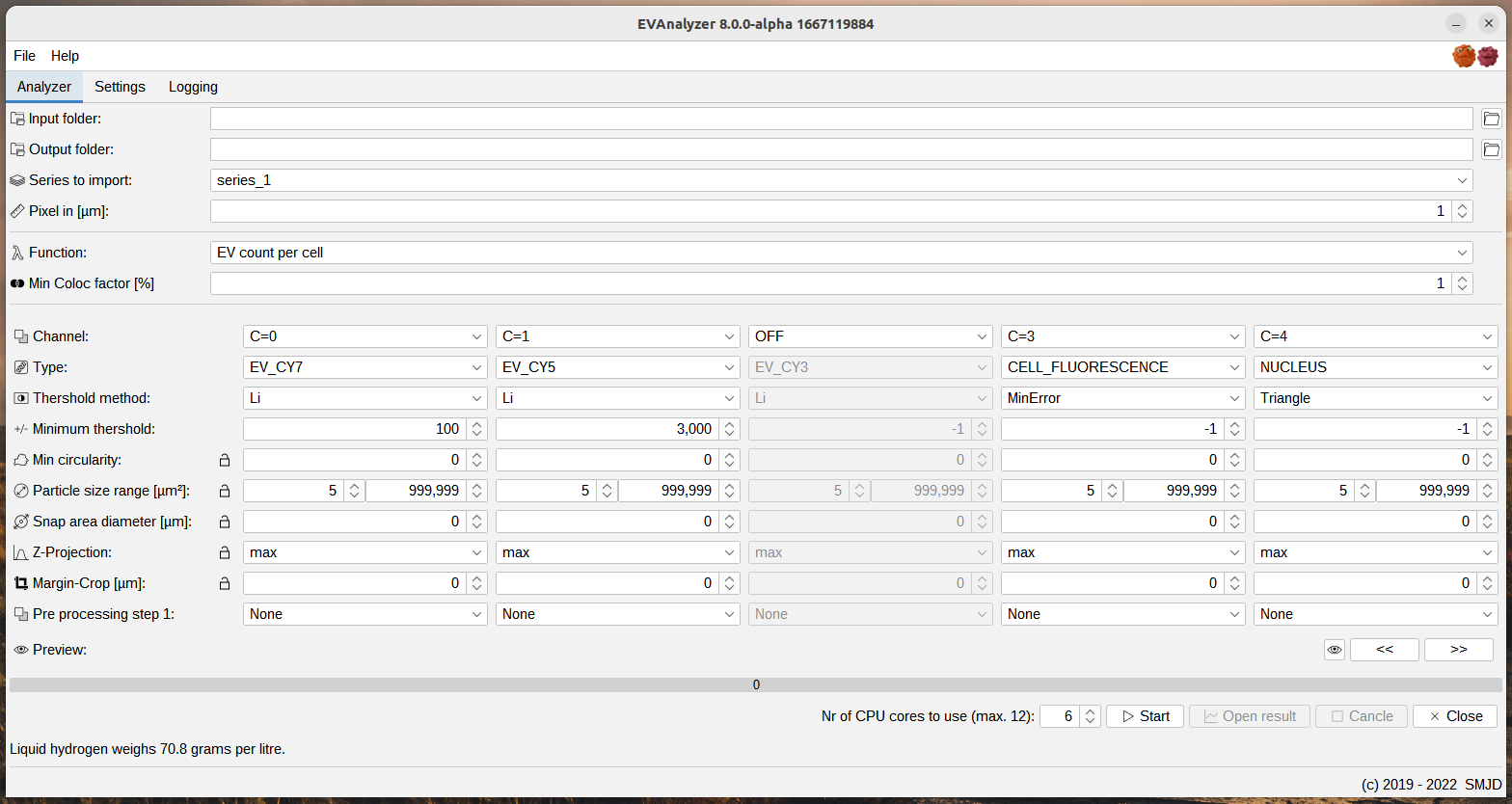
Task: Click the minimum threshold field showing 100
Action: 355,429
